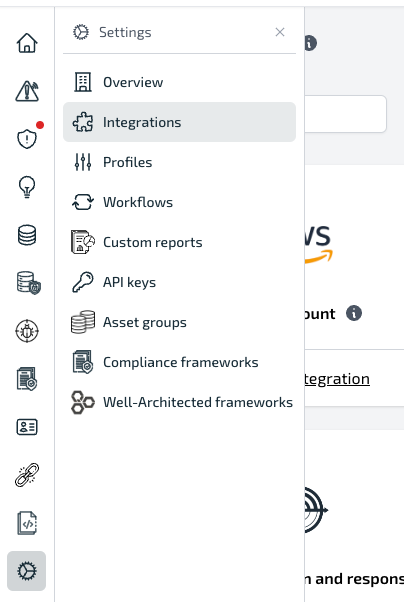The image size is (404, 602).
Task: Open the ID card sidebar icon
Action: (x=27, y=427)
